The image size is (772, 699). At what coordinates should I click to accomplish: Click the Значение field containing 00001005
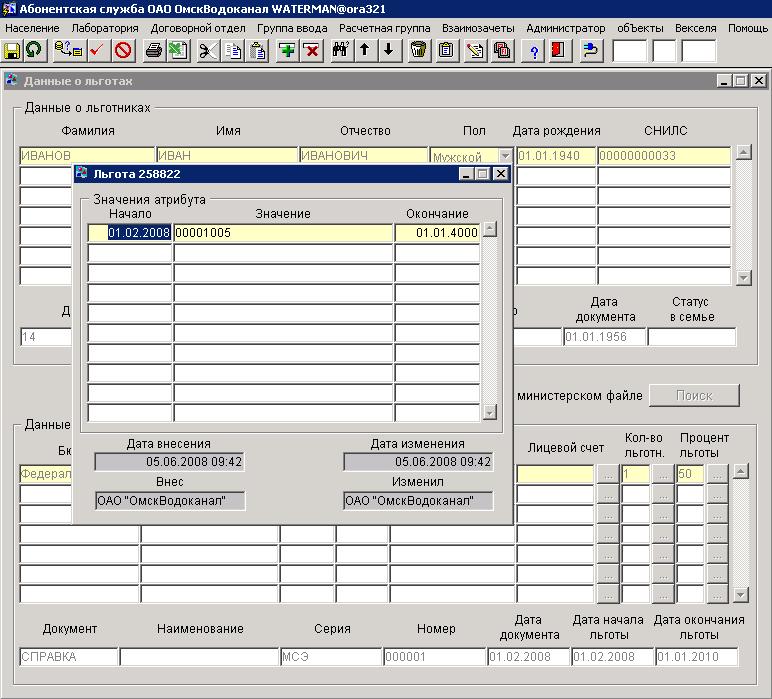point(283,232)
